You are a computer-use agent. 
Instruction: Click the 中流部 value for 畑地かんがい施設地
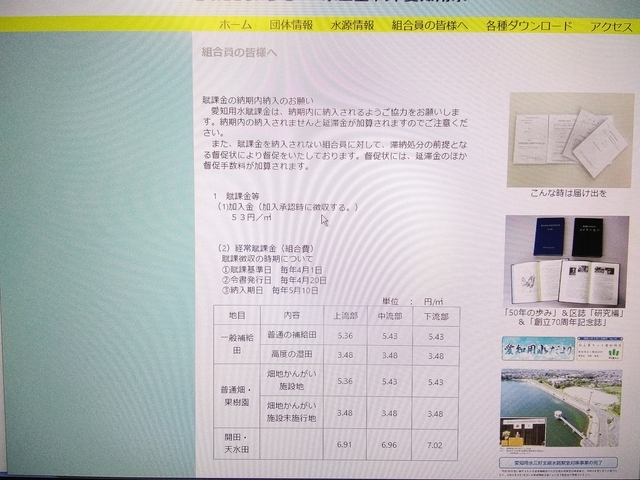[390, 382]
